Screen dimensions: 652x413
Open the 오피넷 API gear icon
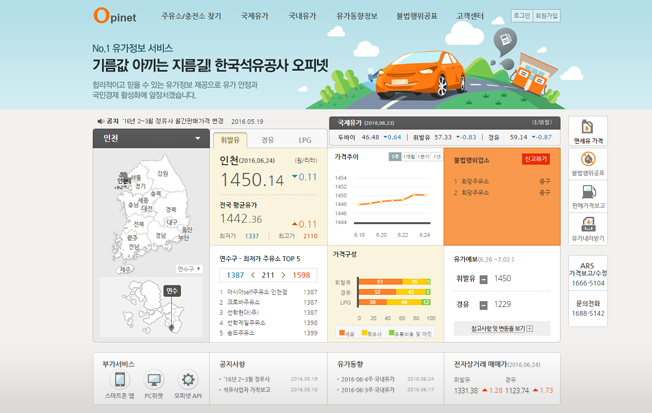(x=188, y=379)
